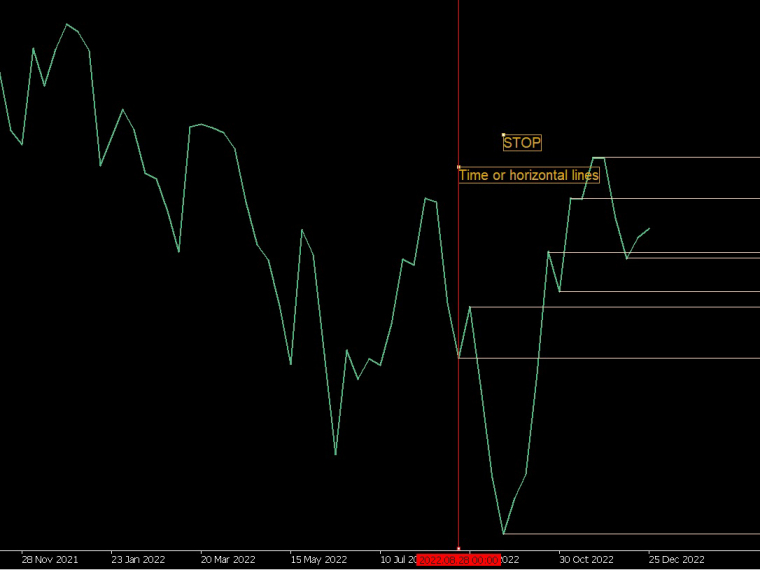The width and height of the screenshot is (760, 570).
Task: Click the 25 Dec 2022 axis date
Action: [677, 560]
